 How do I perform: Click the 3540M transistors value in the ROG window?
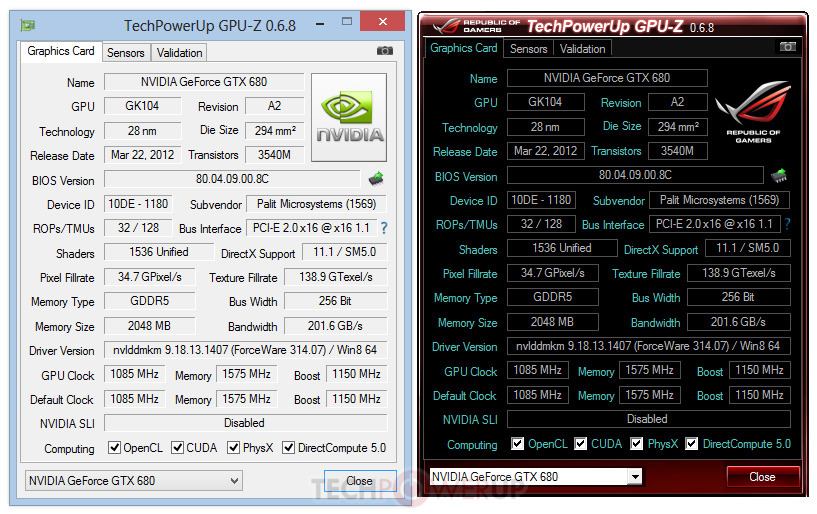tap(677, 151)
